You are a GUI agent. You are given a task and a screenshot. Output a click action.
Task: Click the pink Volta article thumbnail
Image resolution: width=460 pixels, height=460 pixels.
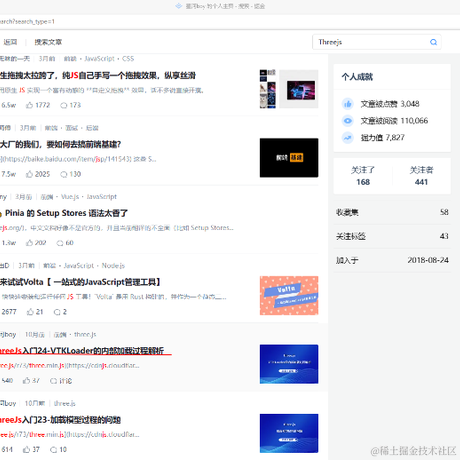coord(289,295)
